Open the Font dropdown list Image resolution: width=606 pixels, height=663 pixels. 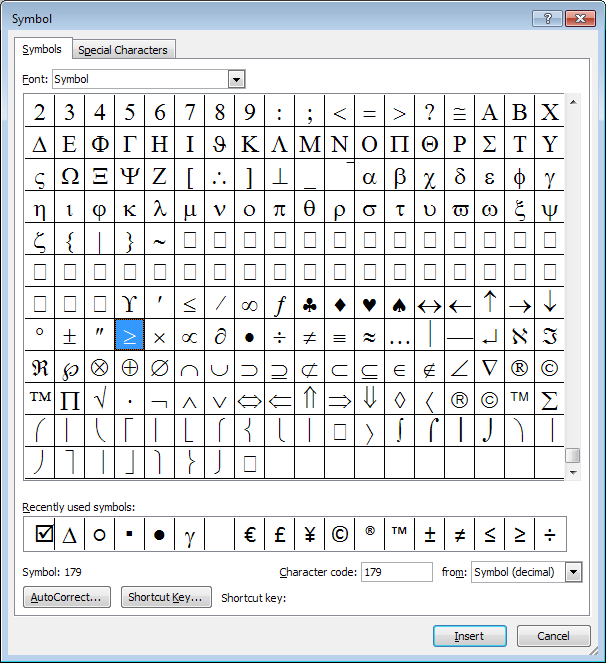pyautogui.click(x=236, y=79)
